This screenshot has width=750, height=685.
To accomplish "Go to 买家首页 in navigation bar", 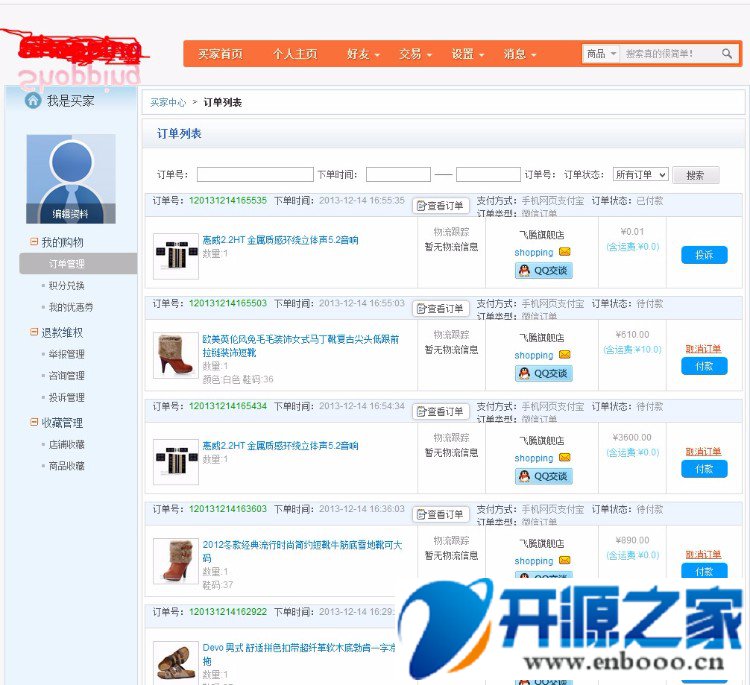I will [x=221, y=54].
